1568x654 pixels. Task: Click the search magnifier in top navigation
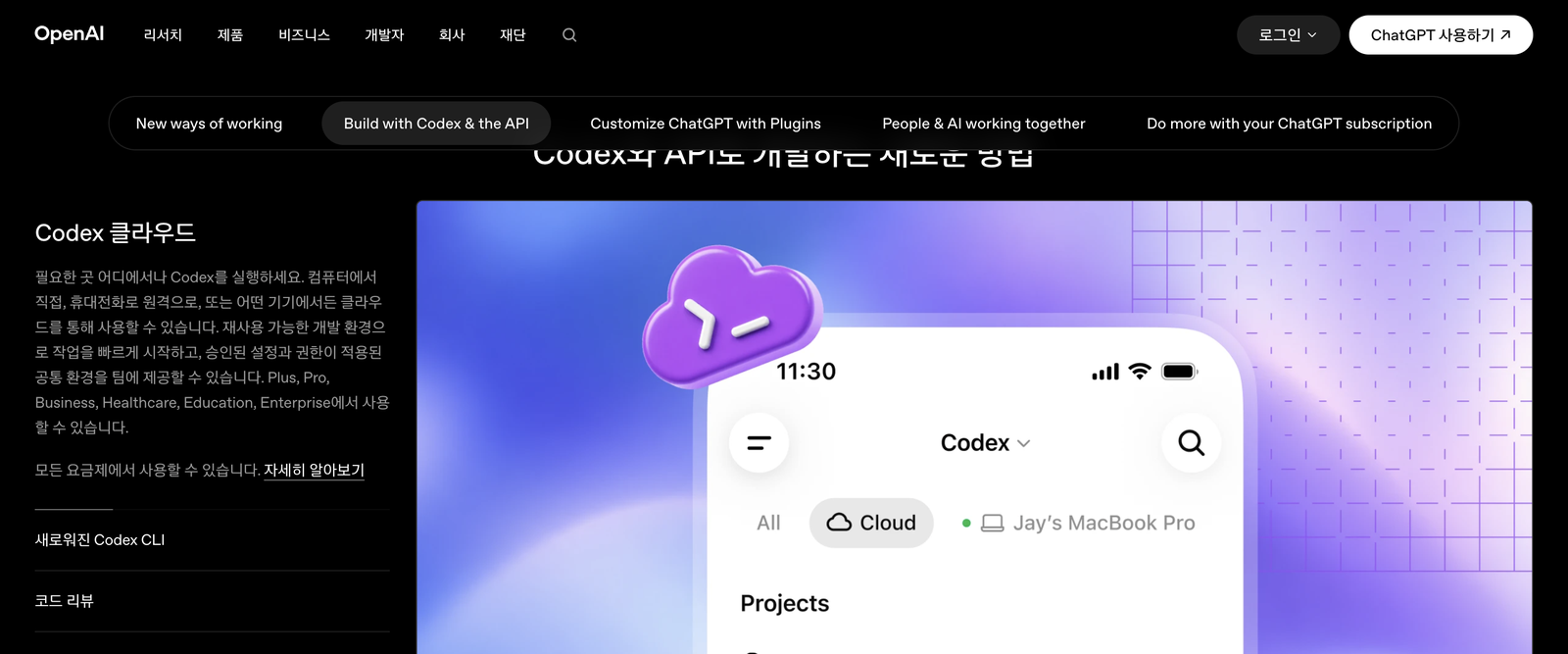pos(569,35)
